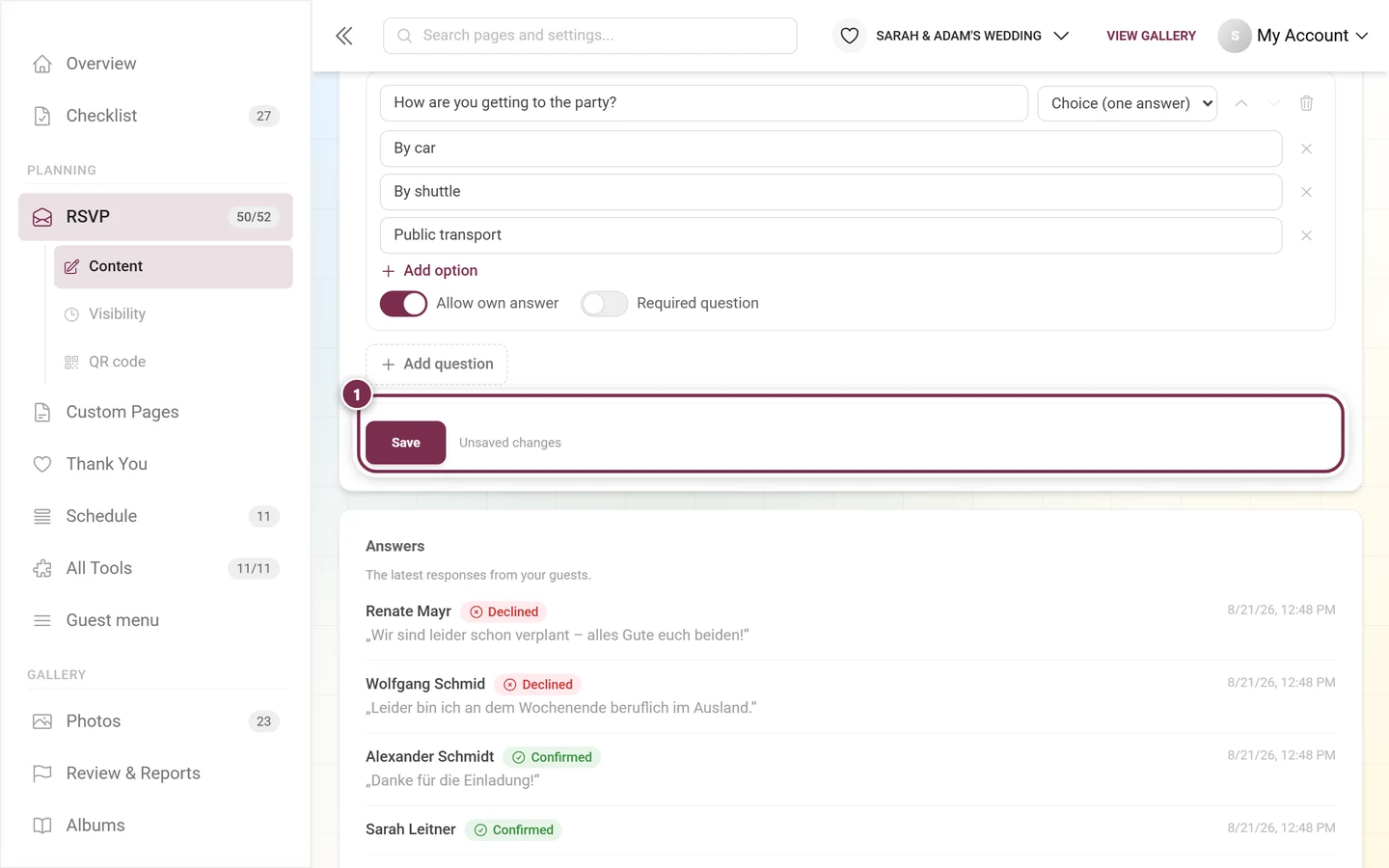Image resolution: width=1389 pixels, height=868 pixels.
Task: Go to Review & Reports
Action: click(x=156, y=773)
